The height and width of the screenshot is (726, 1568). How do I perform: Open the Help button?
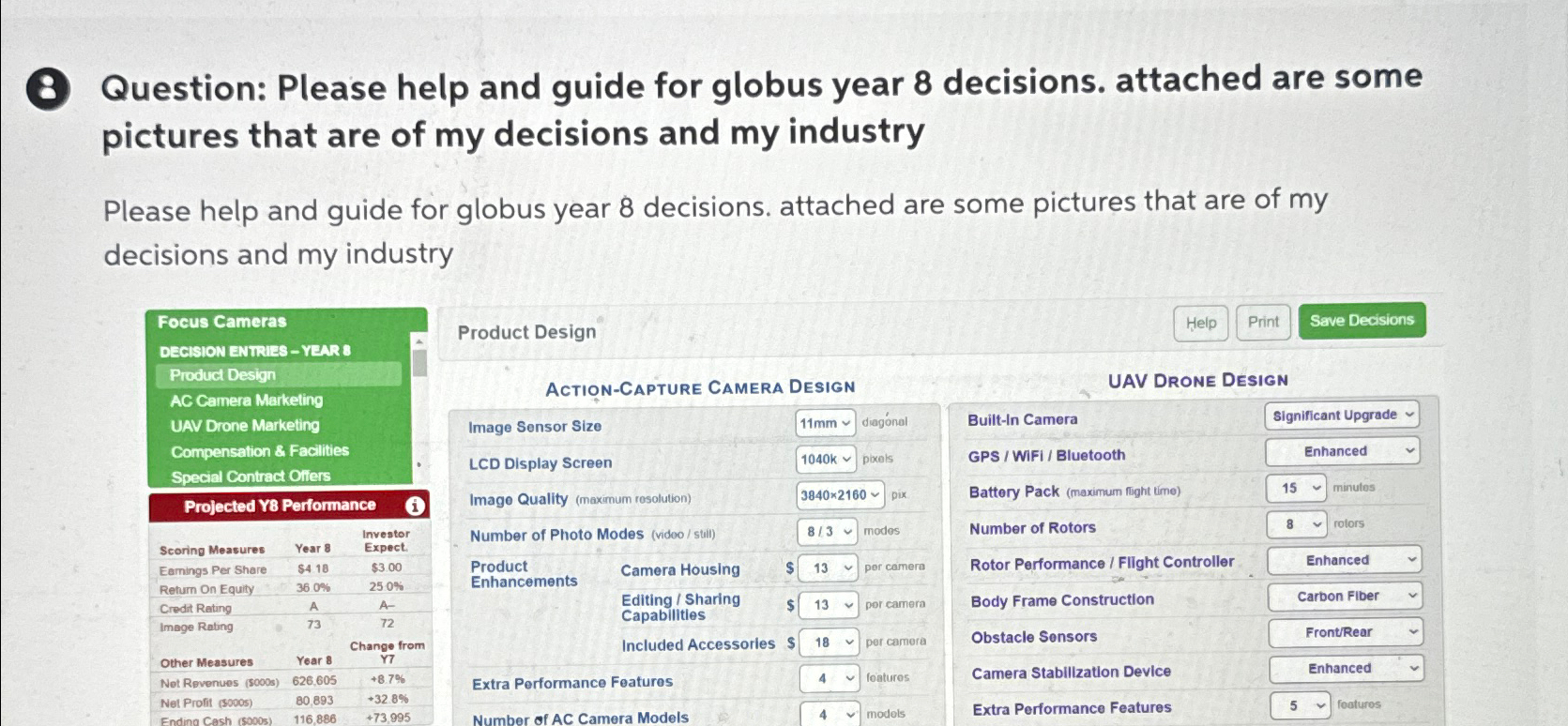point(1200,323)
